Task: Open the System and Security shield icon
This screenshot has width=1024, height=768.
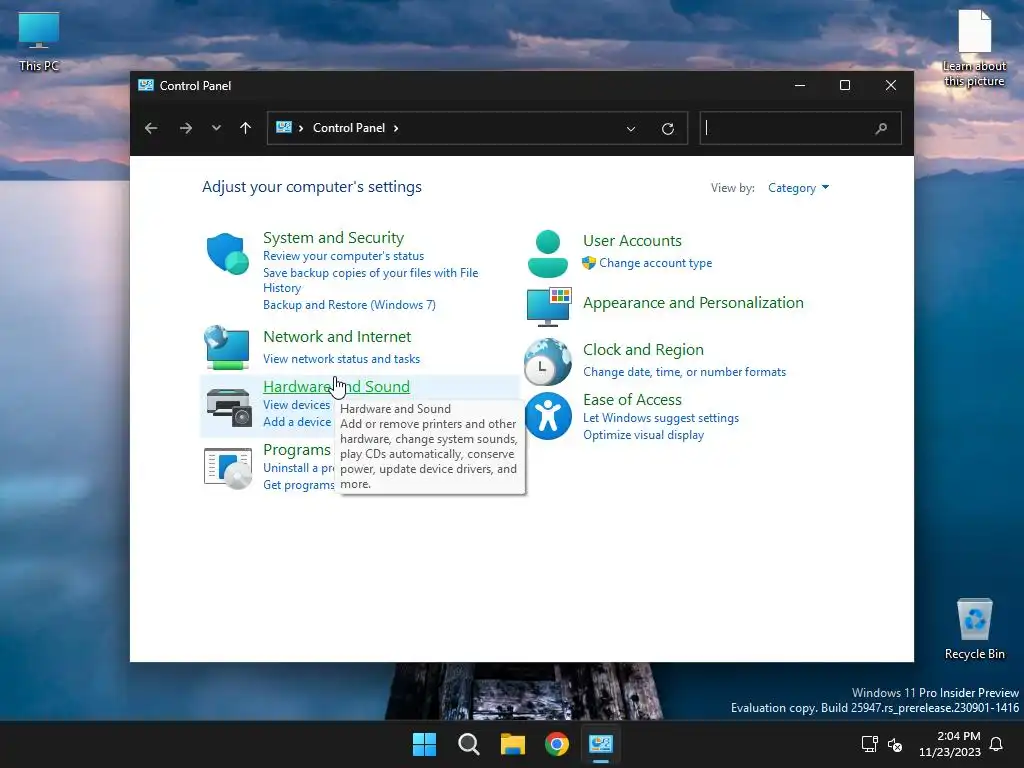Action: coord(227,253)
